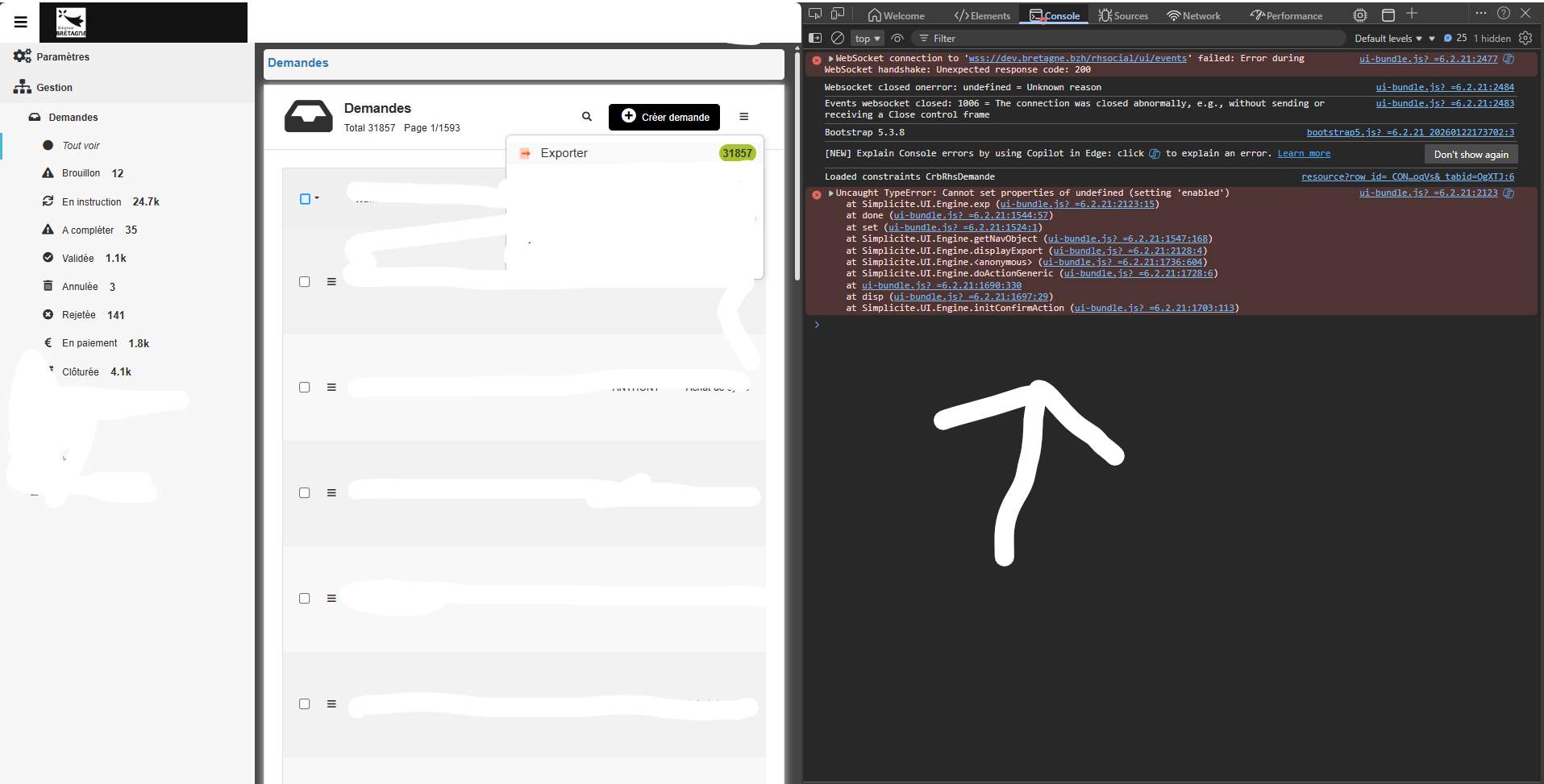
Task: Select the Exporter menu entry
Action: click(564, 153)
